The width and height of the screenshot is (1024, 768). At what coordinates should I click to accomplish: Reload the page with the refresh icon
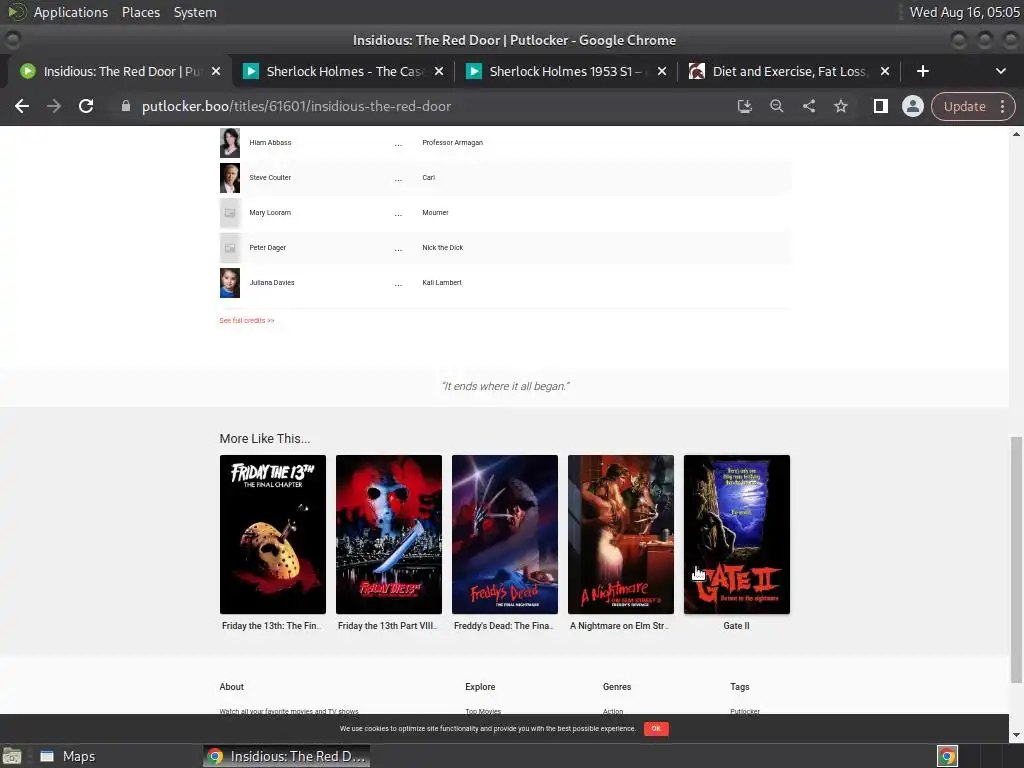pyautogui.click(x=86, y=106)
